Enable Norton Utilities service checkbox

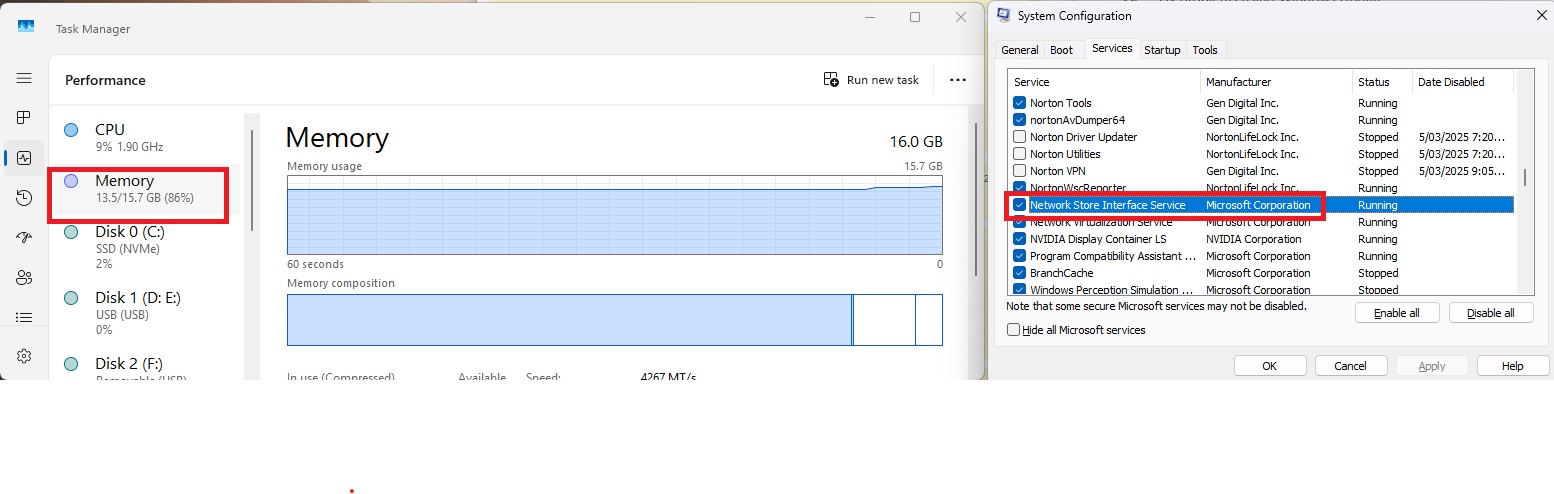pyautogui.click(x=1020, y=154)
